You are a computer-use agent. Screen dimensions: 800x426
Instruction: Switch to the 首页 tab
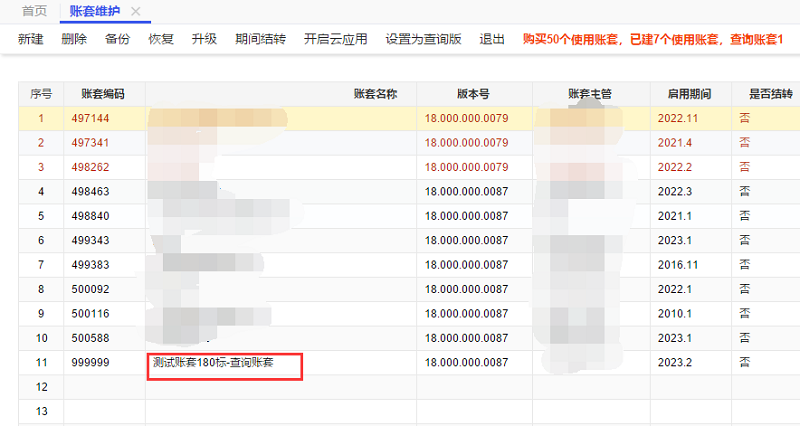tap(34, 11)
